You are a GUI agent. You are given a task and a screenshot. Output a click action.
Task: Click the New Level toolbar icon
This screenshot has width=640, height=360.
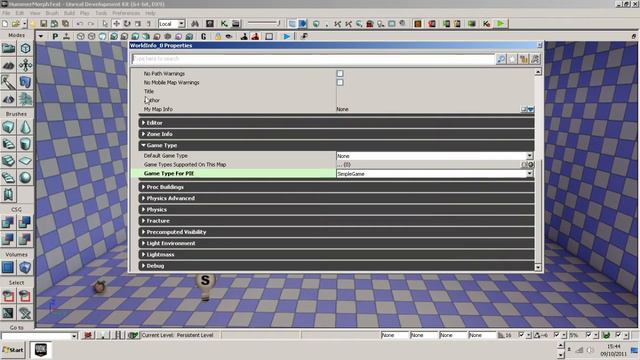[x=5, y=24]
